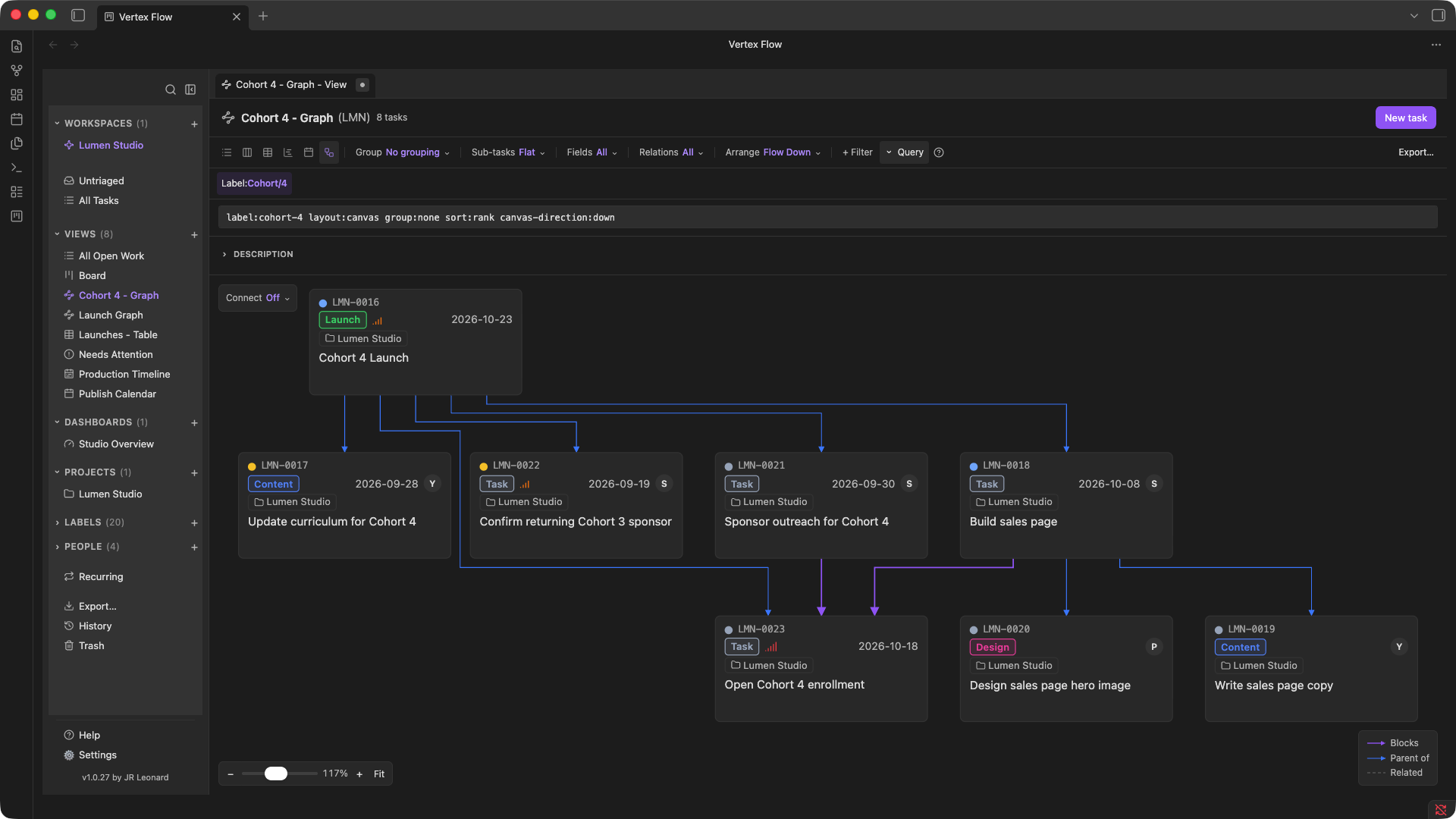
Task: Select the graph canvas layout icon
Action: click(x=329, y=152)
